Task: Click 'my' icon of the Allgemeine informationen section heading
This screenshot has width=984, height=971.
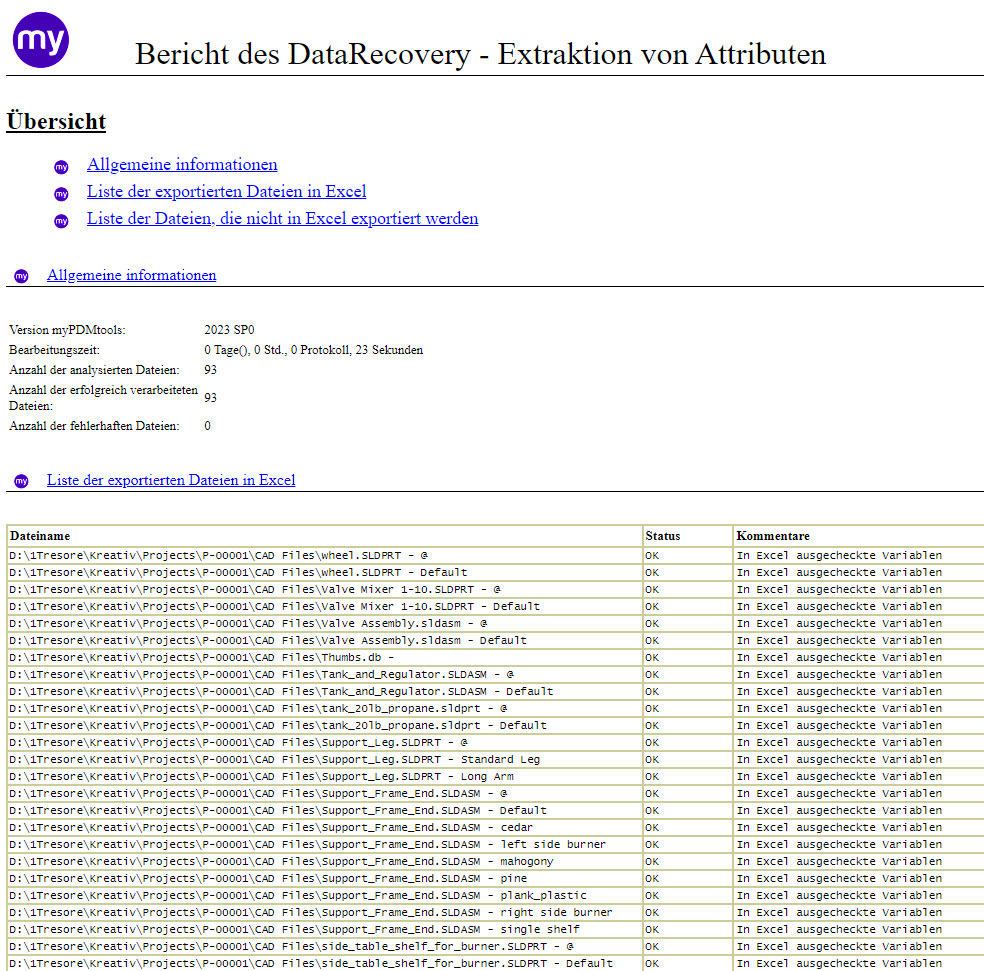Action: [x=21, y=276]
